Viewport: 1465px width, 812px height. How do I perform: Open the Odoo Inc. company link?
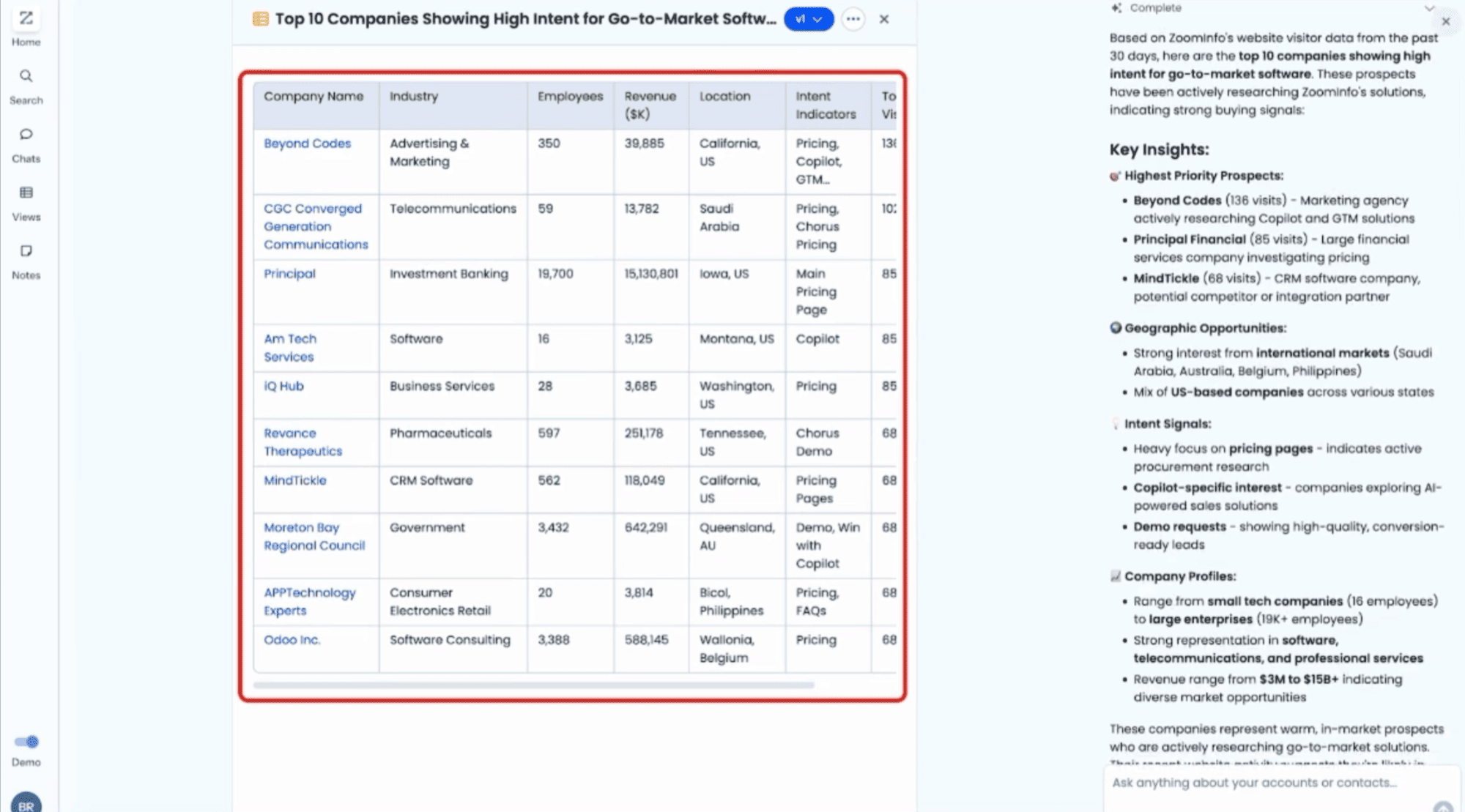tap(292, 640)
